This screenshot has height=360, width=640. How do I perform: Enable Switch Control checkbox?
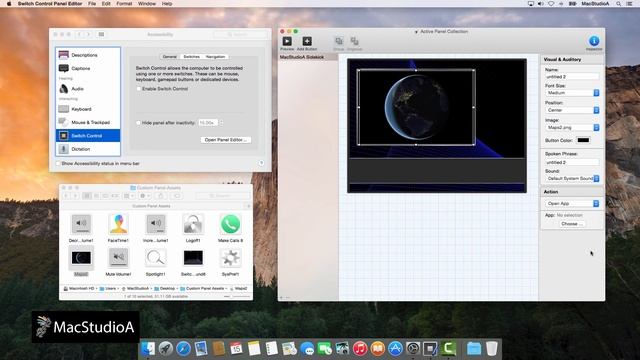pyautogui.click(x=139, y=89)
